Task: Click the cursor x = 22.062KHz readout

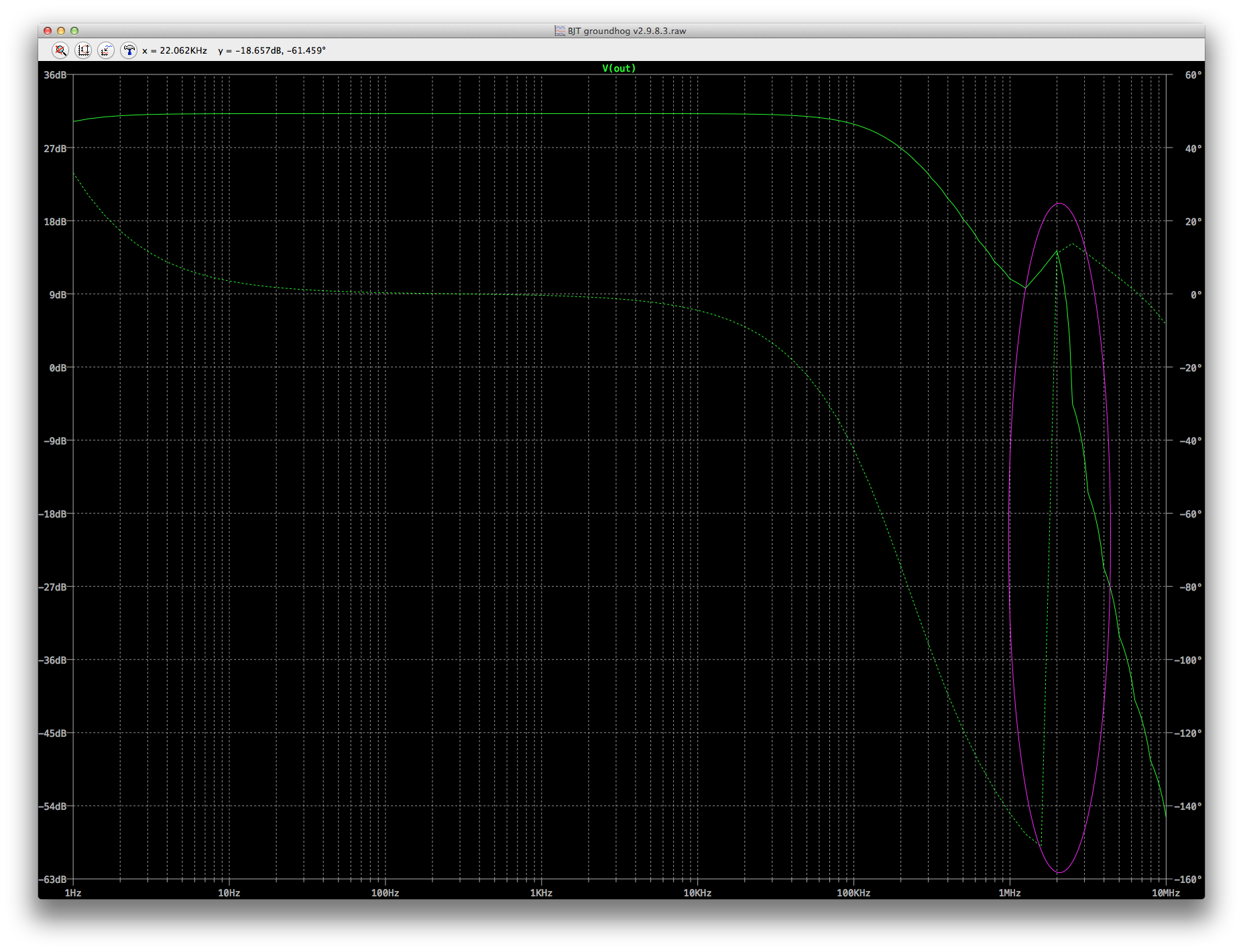Action: click(174, 50)
